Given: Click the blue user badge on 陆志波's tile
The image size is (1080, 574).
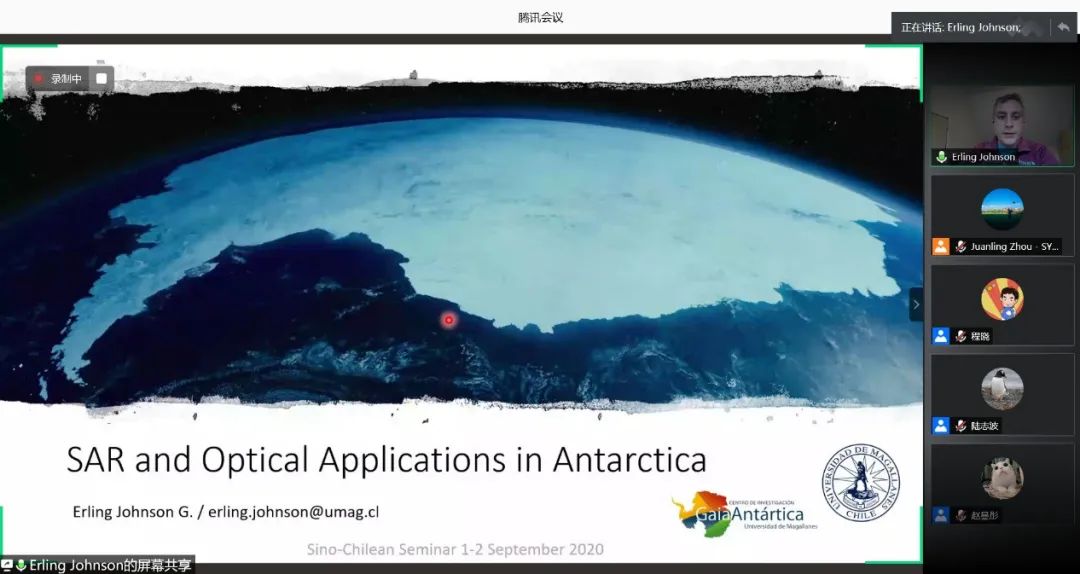Looking at the screenshot, I should (940, 425).
